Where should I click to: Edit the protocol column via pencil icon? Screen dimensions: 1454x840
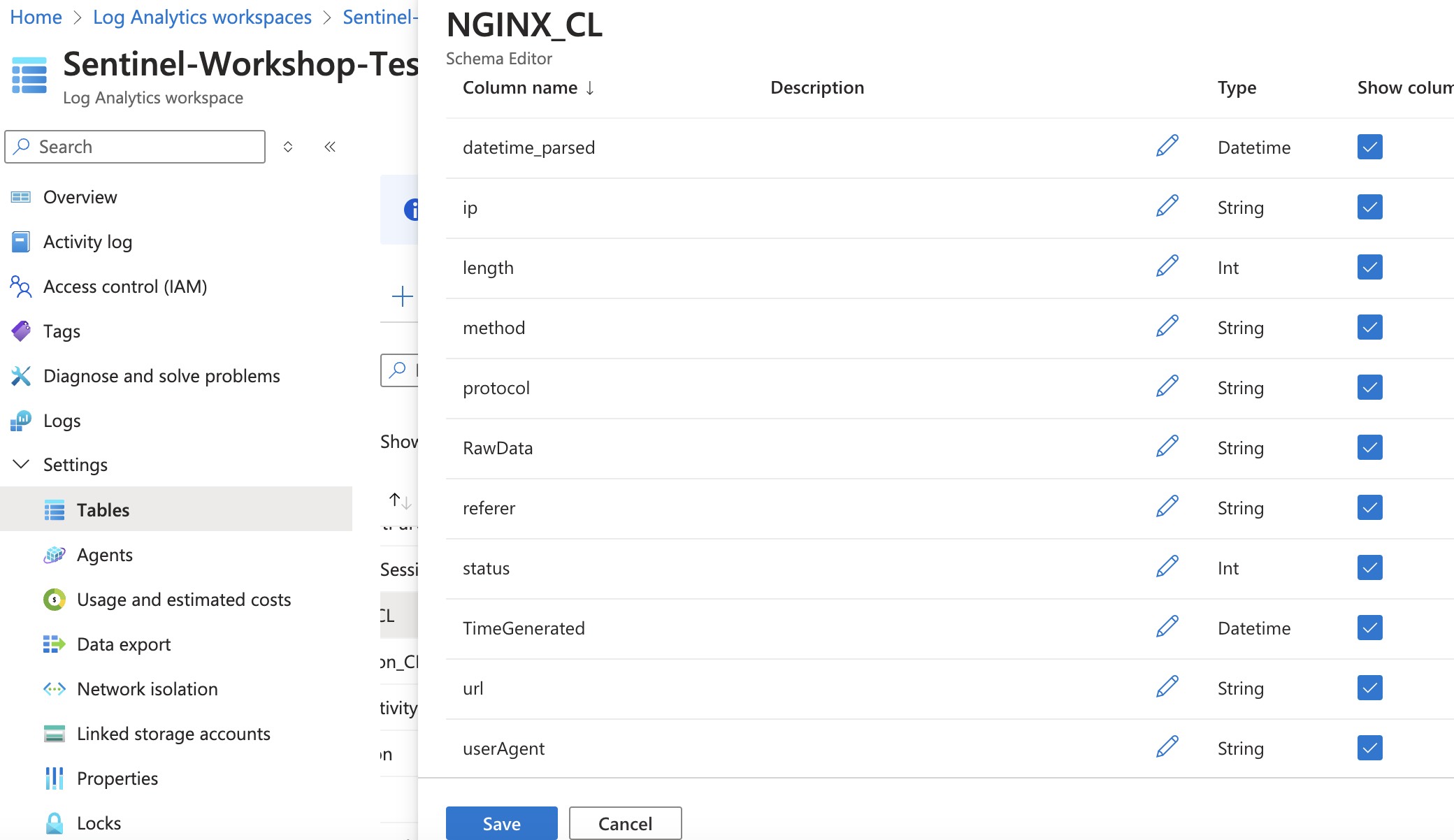[1167, 387]
